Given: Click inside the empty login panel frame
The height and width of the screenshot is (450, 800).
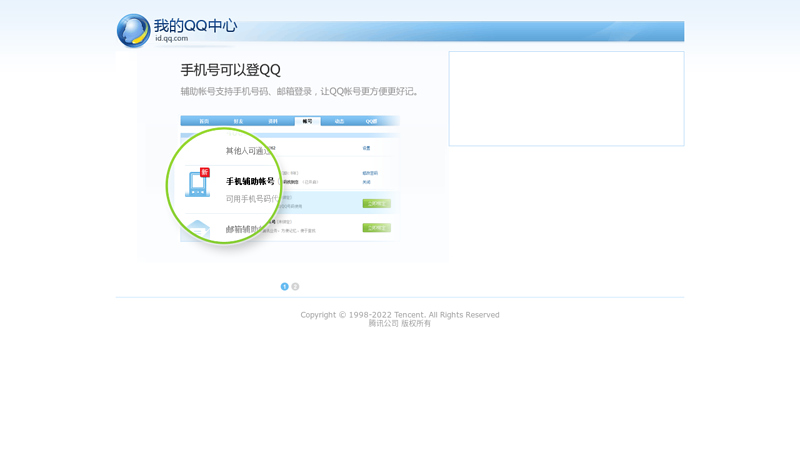Looking at the screenshot, I should [x=566, y=98].
